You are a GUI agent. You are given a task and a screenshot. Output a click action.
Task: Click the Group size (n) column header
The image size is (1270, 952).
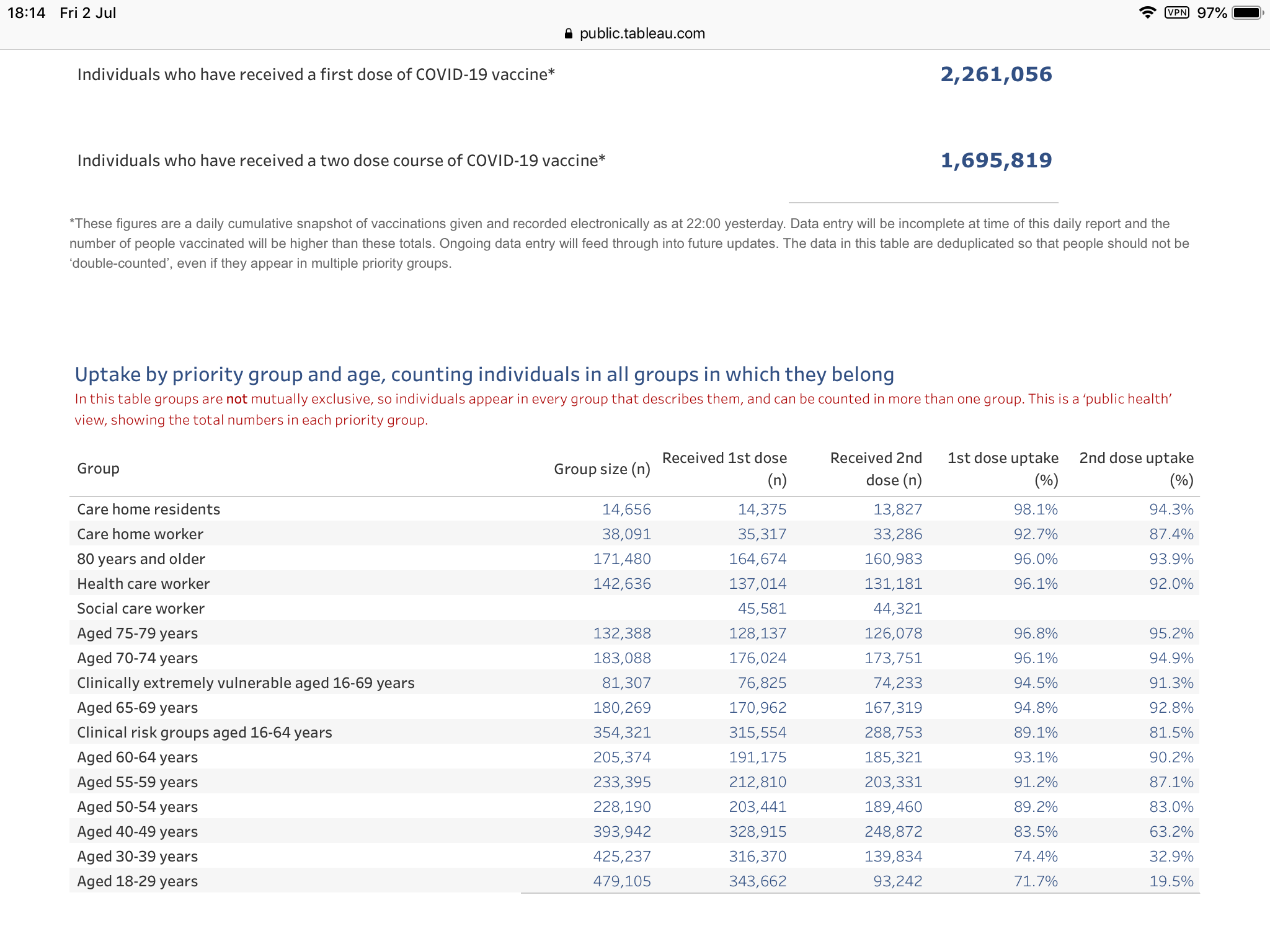602,469
